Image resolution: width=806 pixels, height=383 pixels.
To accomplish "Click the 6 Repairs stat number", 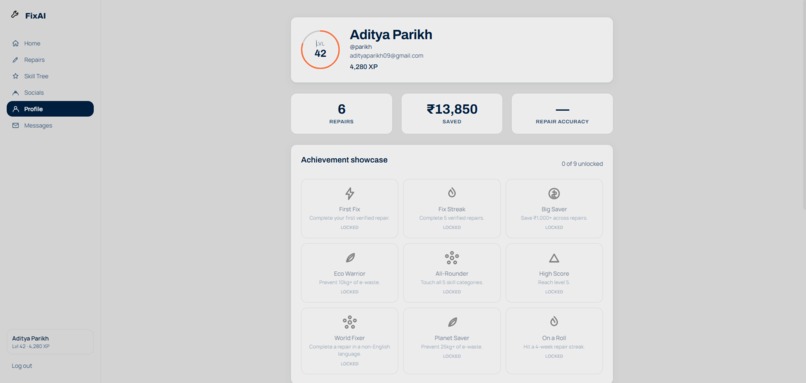I will pos(341,109).
